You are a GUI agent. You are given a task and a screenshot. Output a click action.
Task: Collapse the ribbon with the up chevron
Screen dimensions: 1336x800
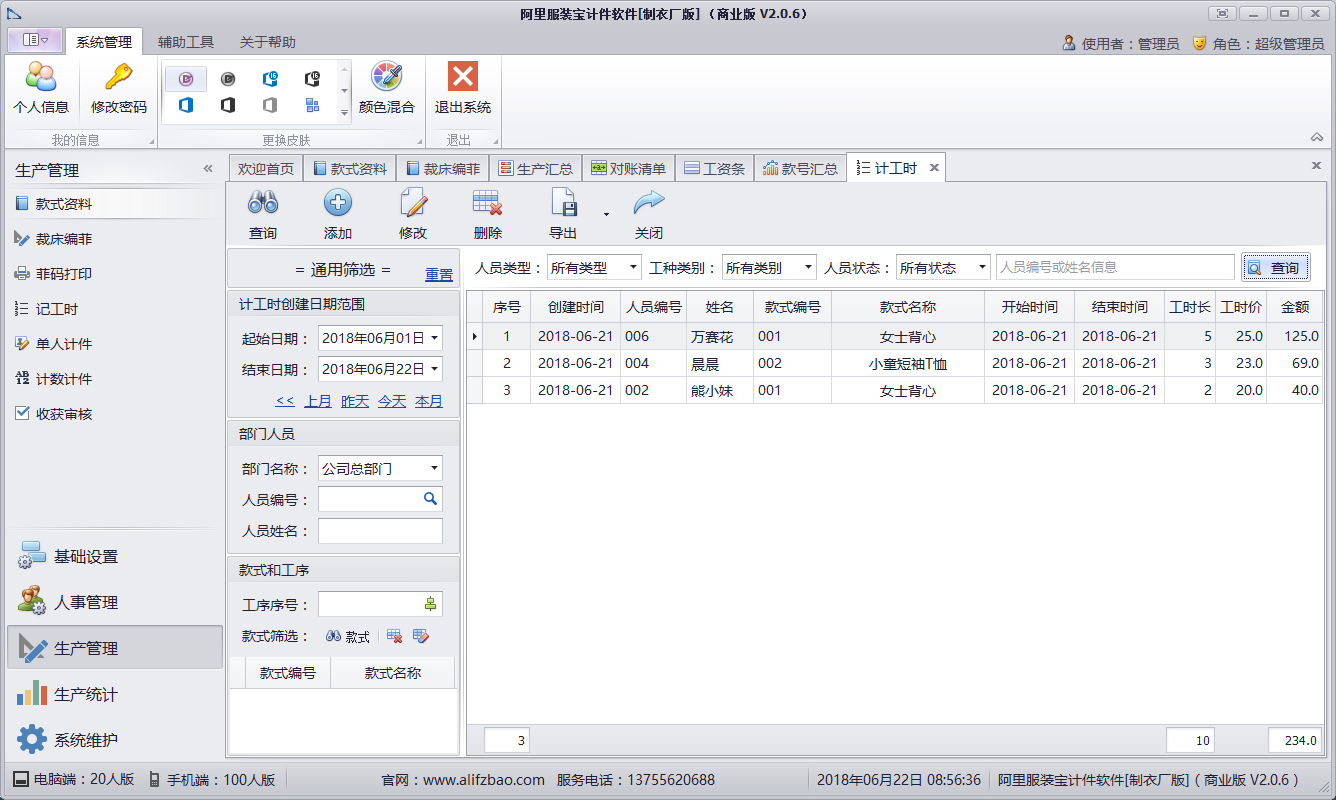(x=1316, y=137)
